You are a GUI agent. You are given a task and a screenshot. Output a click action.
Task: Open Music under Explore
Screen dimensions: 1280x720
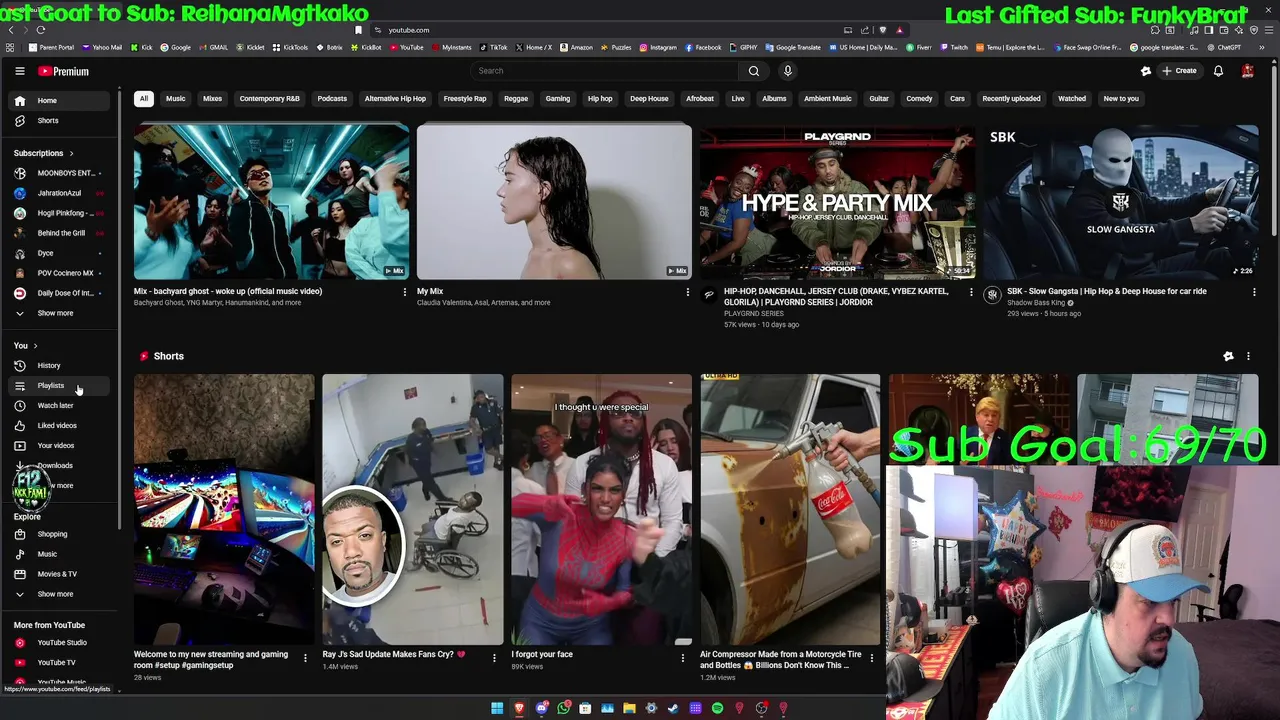(60, 554)
